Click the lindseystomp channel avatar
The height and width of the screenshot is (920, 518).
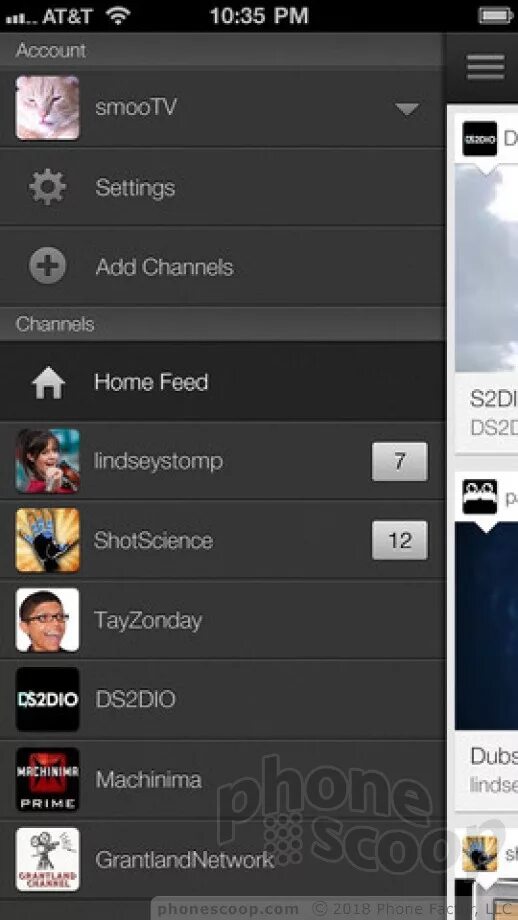48,461
